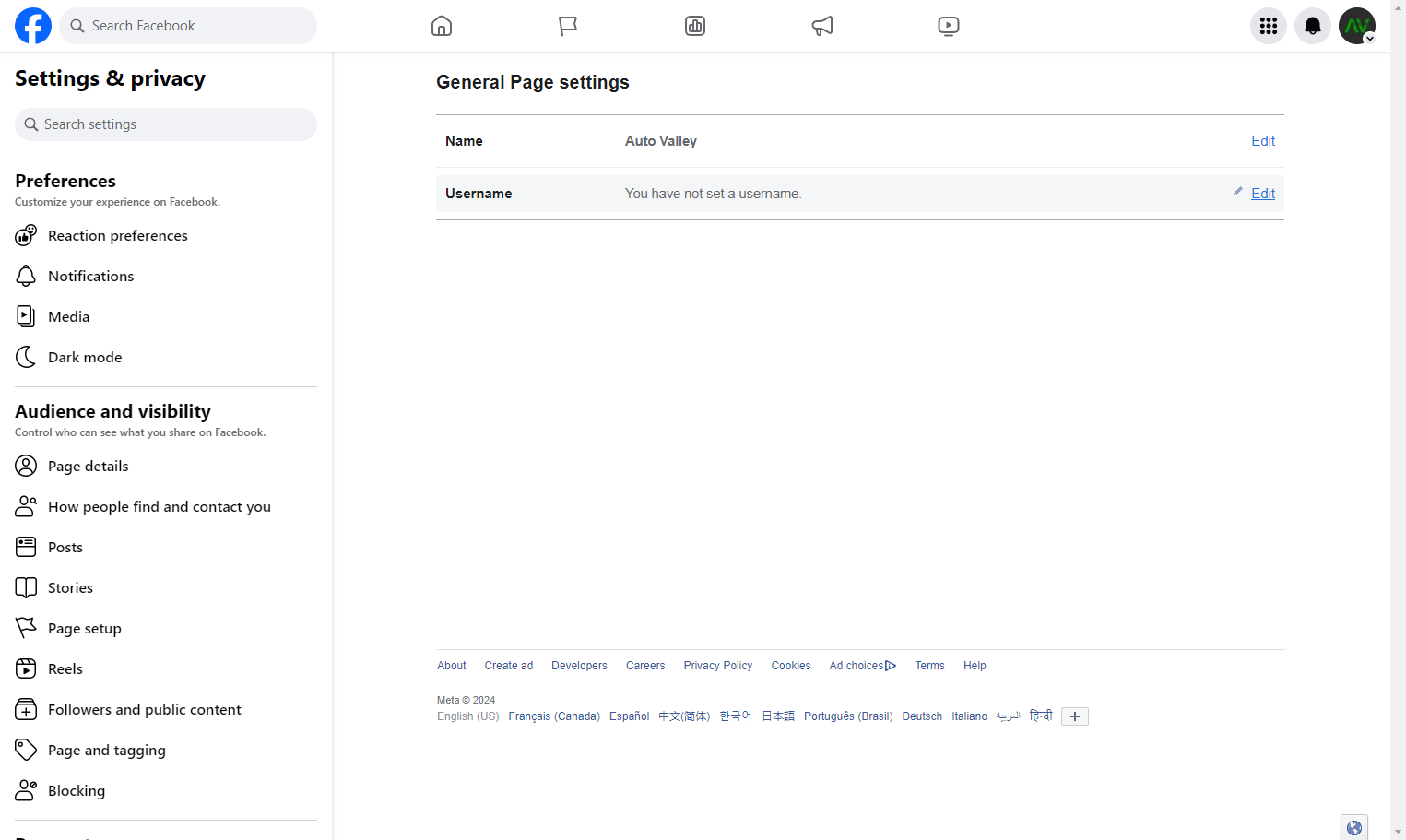Image resolution: width=1406 pixels, height=840 pixels.
Task: Edit the page Name
Action: click(1263, 141)
